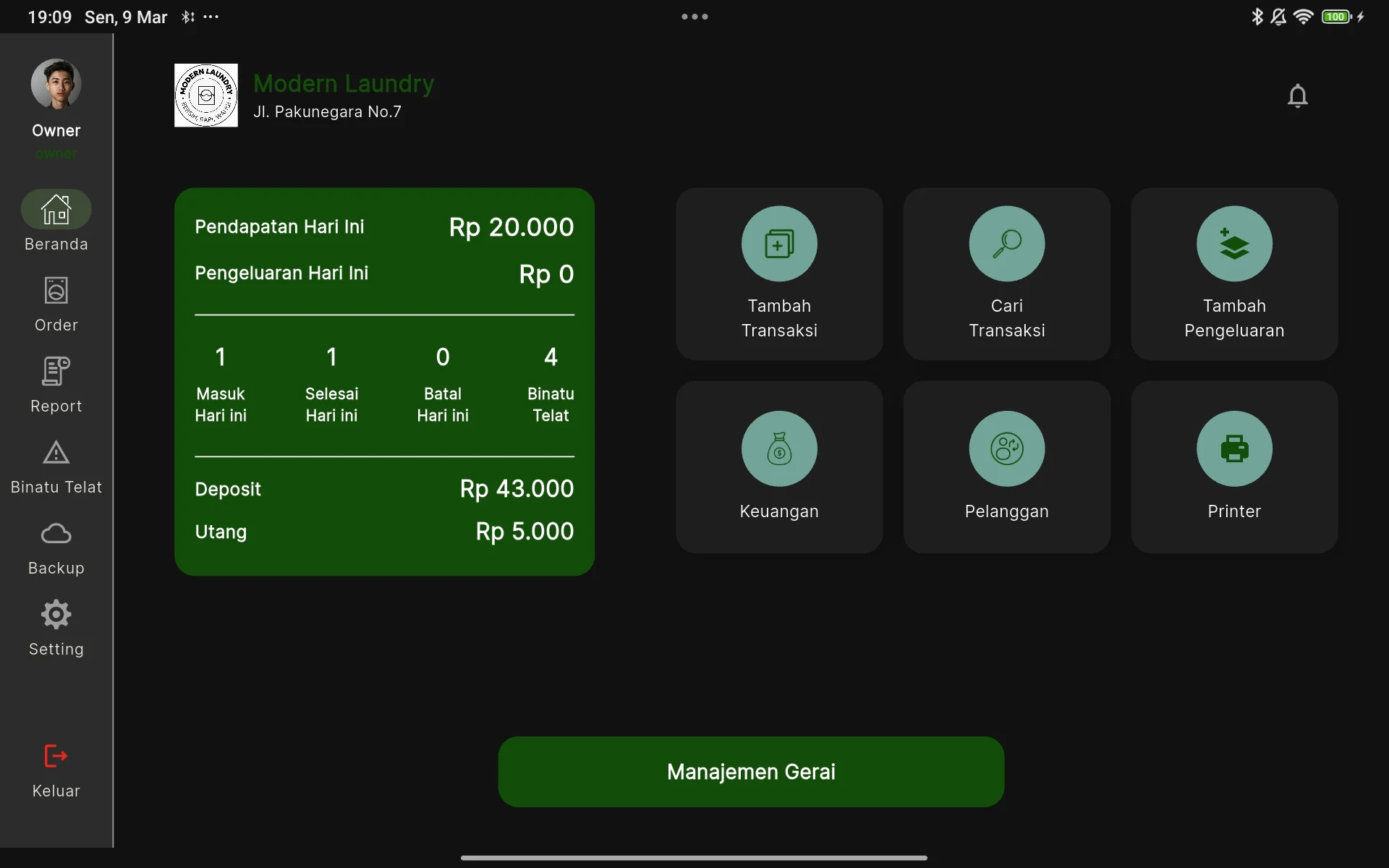Click the Selesai Hari ini count

click(x=331, y=357)
